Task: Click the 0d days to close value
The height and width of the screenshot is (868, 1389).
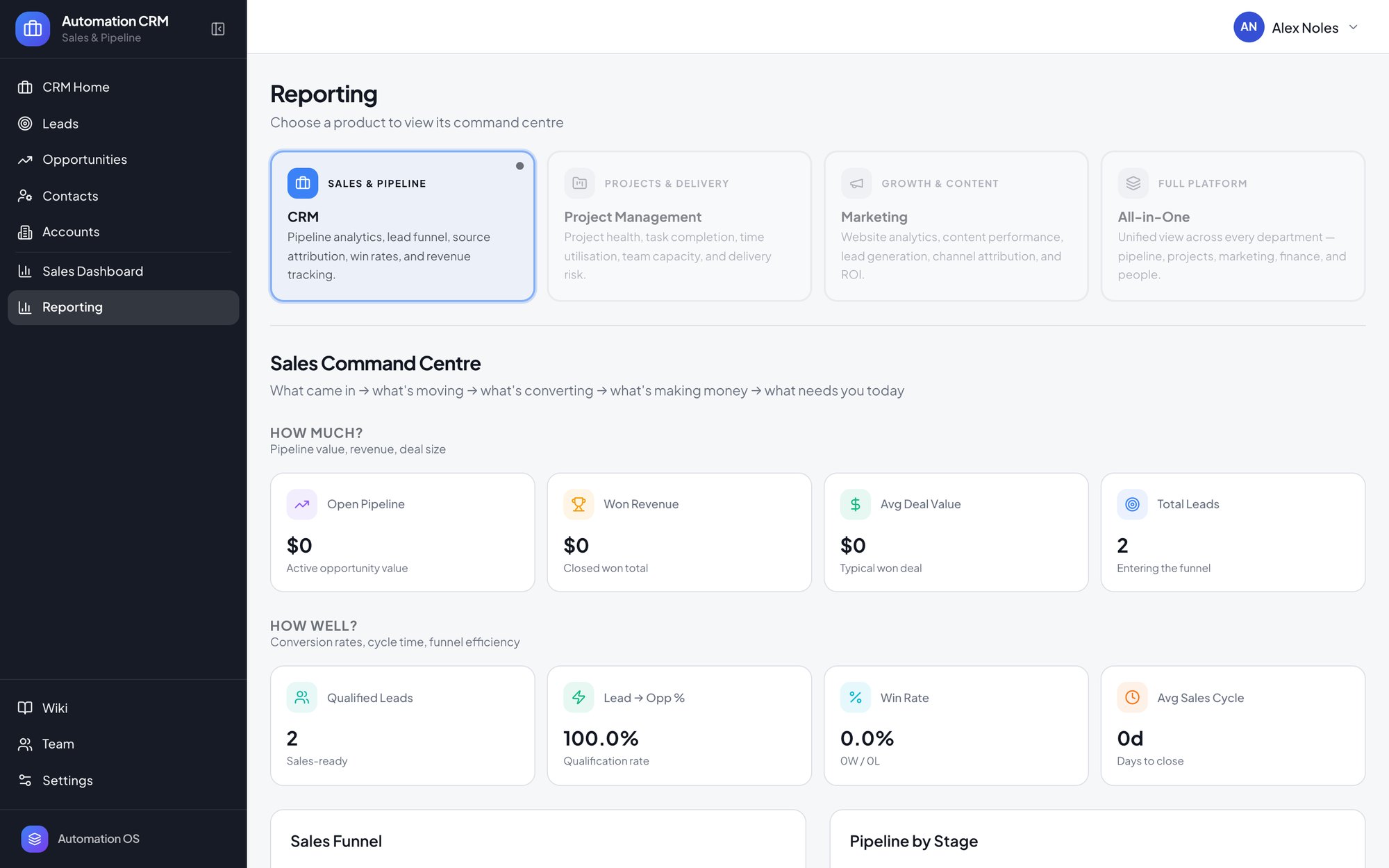Action: click(x=1130, y=739)
